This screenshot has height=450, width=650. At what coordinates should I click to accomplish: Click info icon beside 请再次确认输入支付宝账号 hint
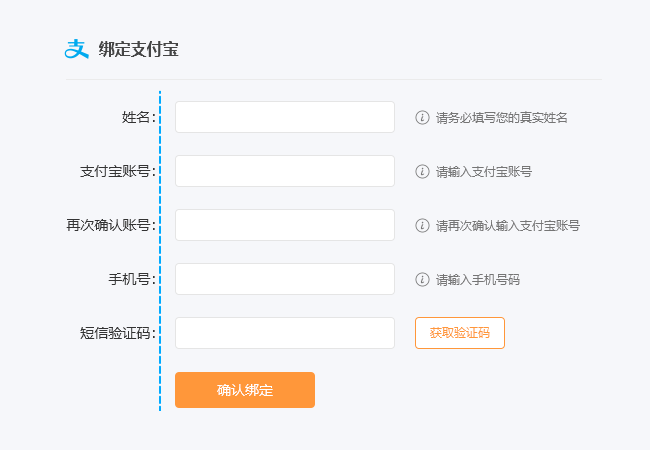pos(422,225)
